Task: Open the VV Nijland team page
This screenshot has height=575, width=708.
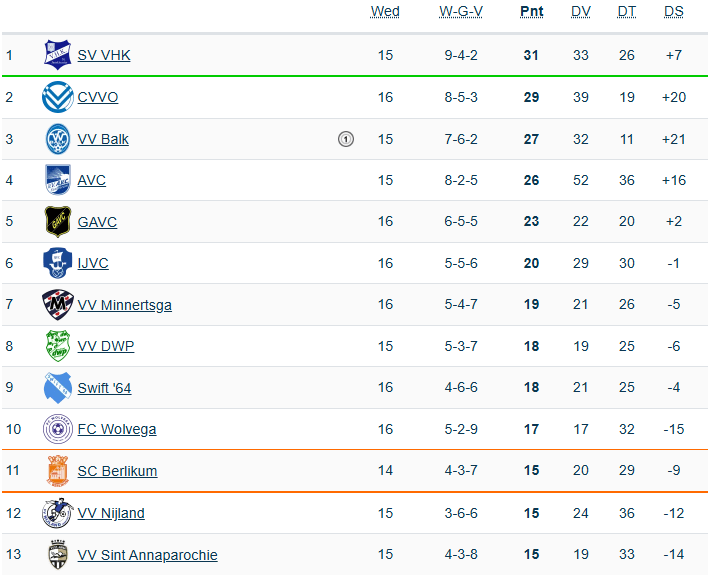Action: coord(111,513)
